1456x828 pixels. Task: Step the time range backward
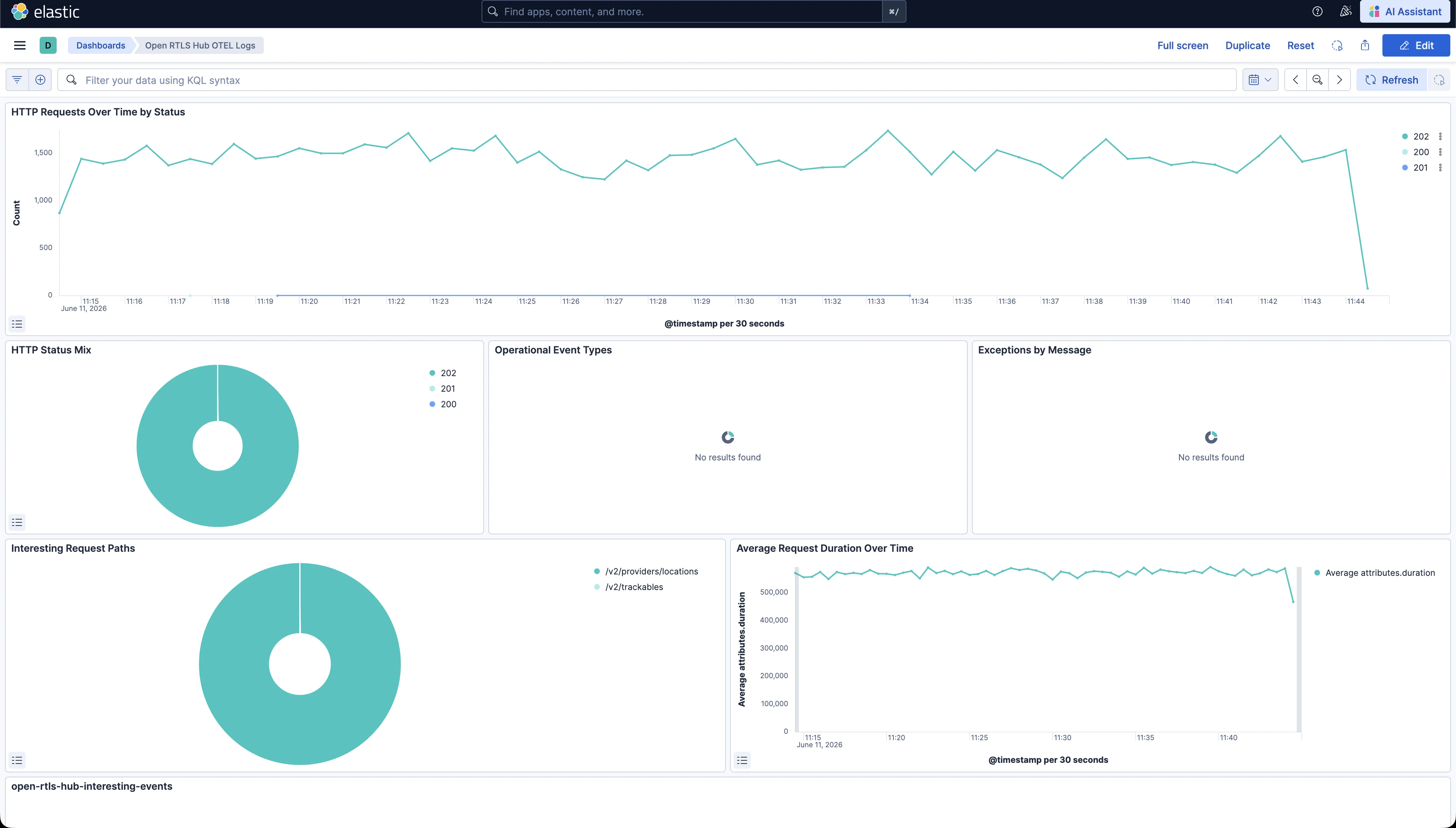click(x=1295, y=80)
